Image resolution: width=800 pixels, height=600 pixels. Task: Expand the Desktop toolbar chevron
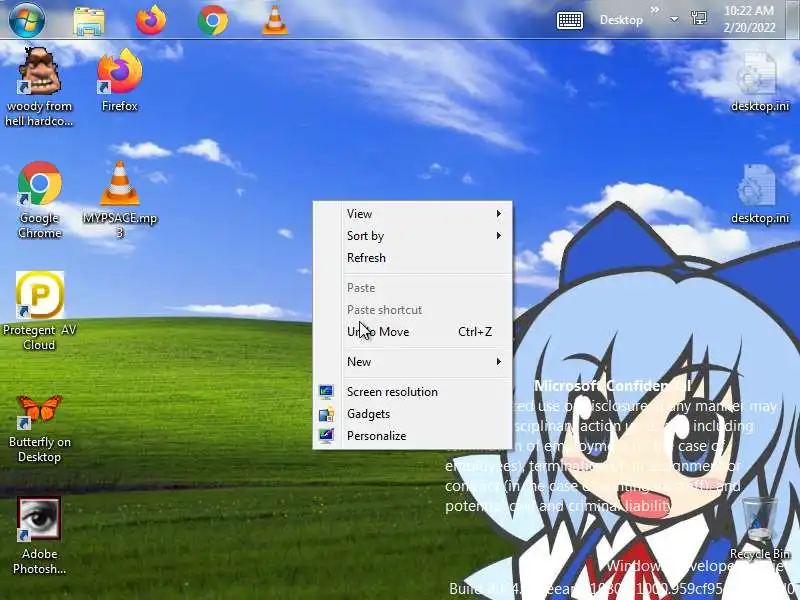[x=655, y=10]
